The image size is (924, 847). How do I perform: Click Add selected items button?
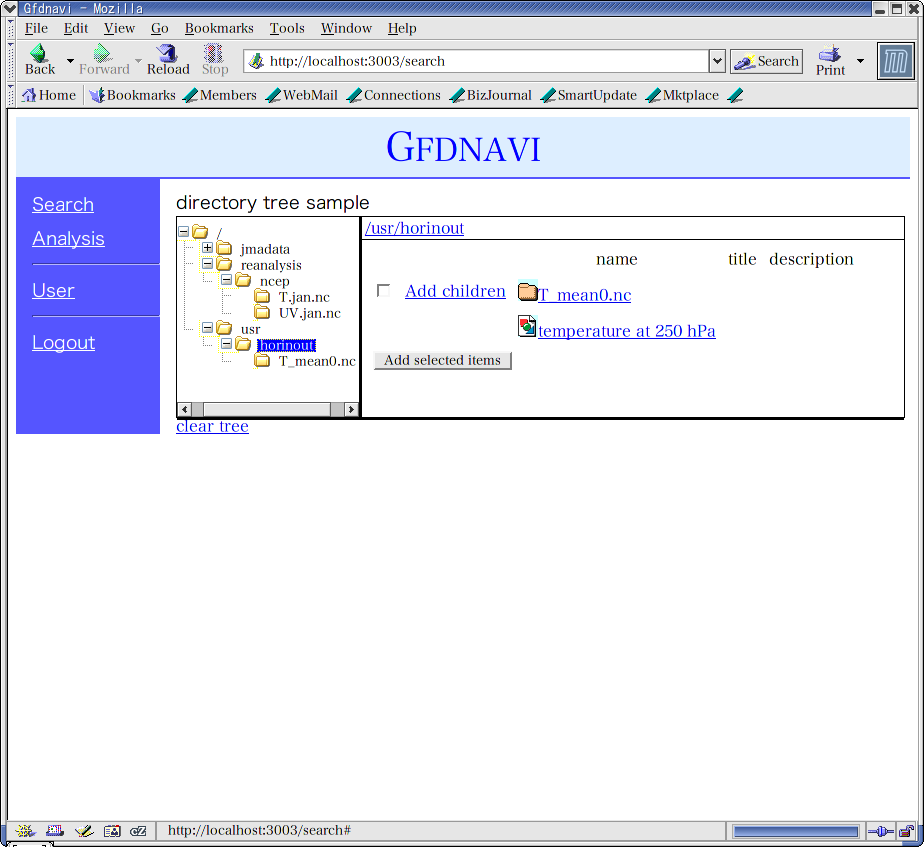pos(443,360)
